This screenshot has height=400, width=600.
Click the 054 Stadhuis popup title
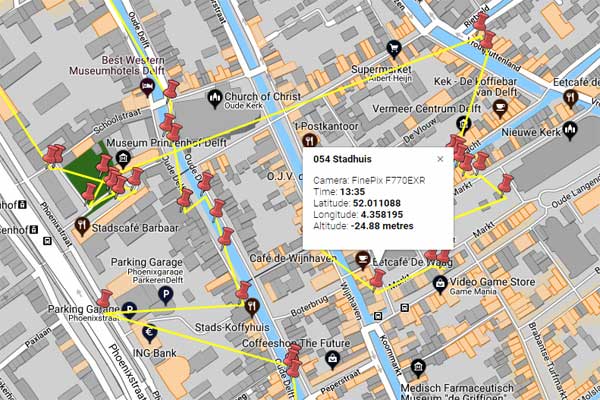click(x=342, y=159)
